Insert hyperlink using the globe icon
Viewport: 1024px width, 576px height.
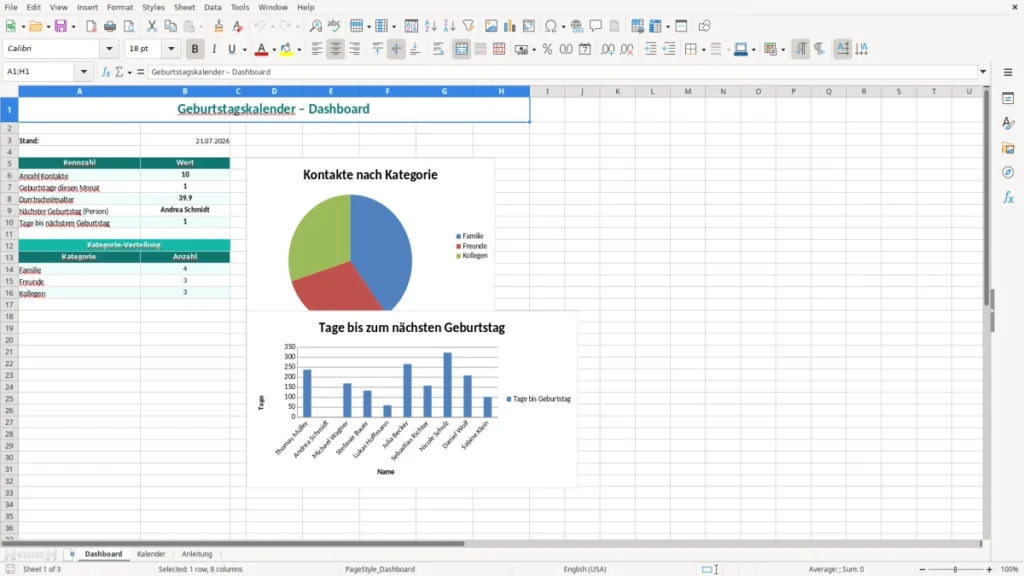[577, 26]
